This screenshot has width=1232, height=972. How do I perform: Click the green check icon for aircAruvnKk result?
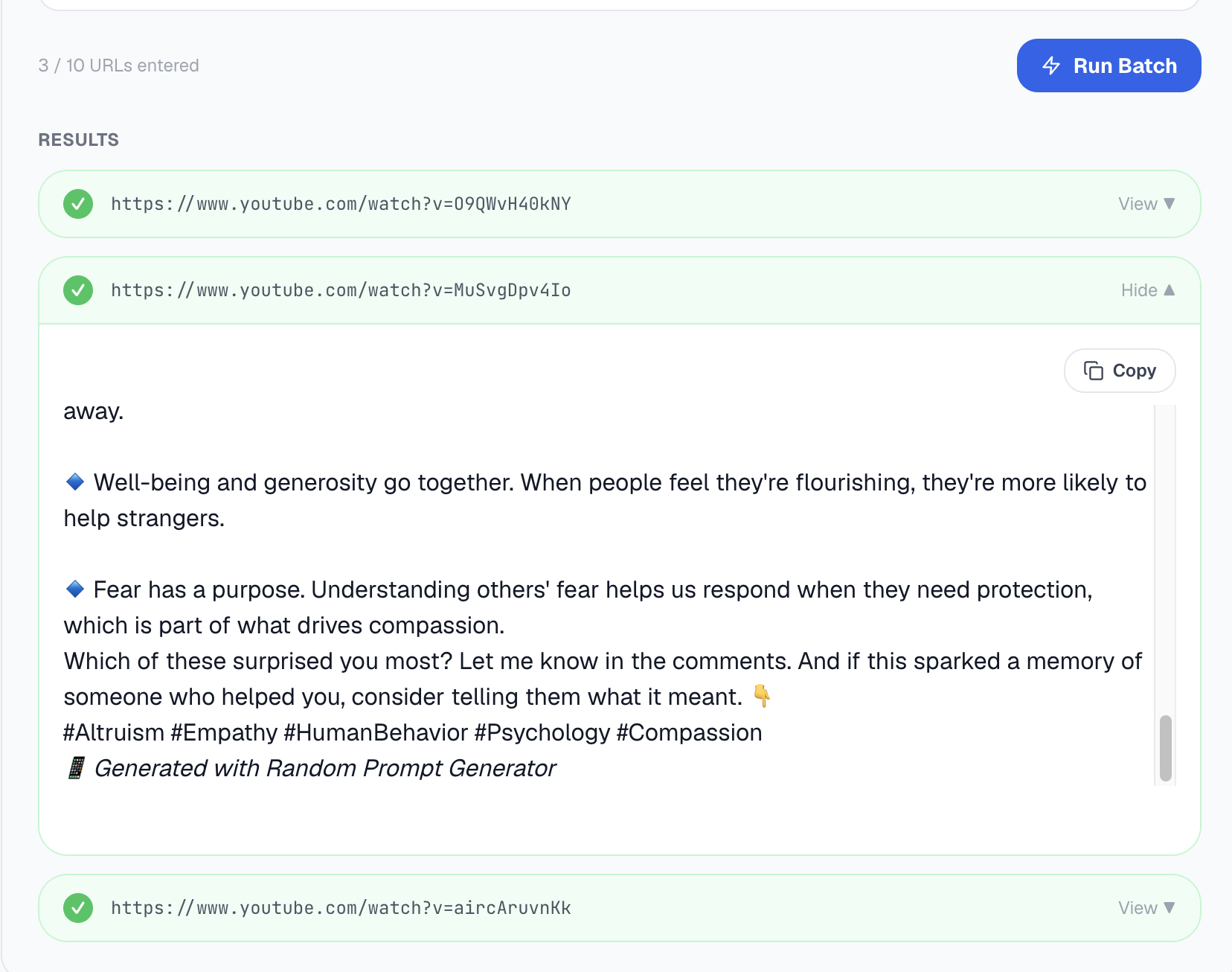point(78,908)
